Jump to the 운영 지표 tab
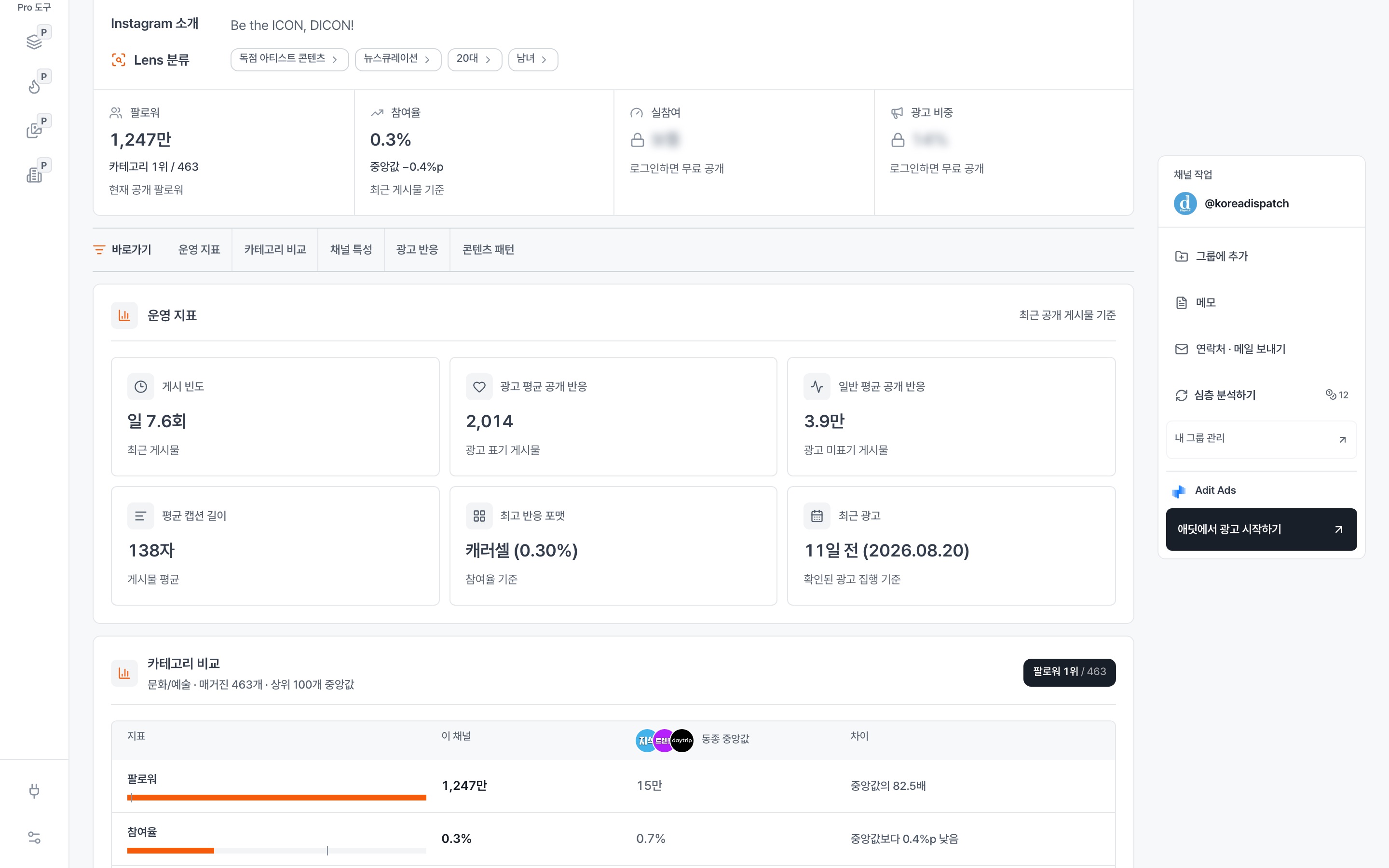 (x=199, y=250)
